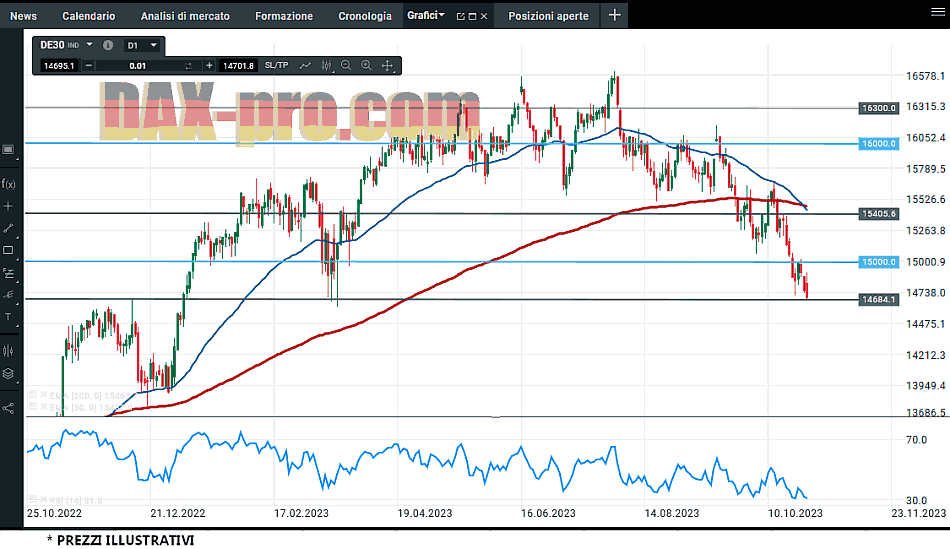The image size is (950, 549).
Task: Switch to line chart view icon
Action: pyautogui.click(x=305, y=65)
